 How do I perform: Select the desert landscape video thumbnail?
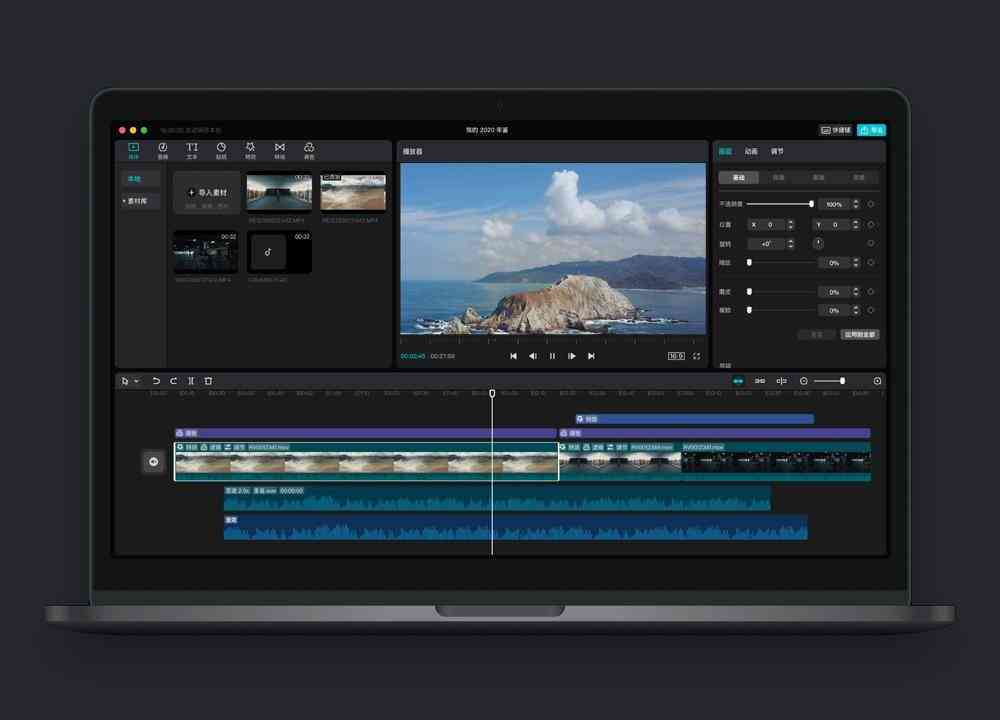353,191
